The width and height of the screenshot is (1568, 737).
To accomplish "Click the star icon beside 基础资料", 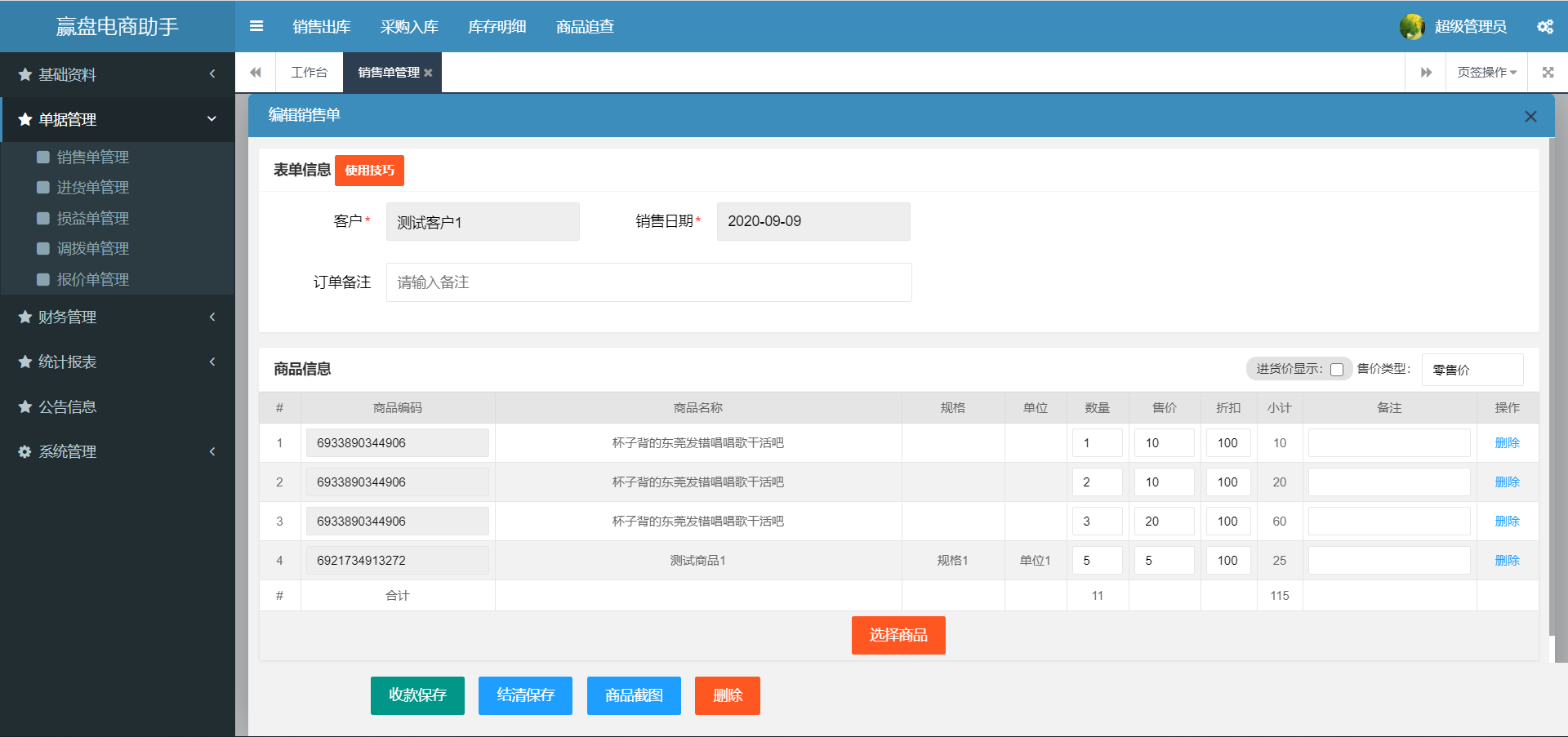I will point(25,74).
